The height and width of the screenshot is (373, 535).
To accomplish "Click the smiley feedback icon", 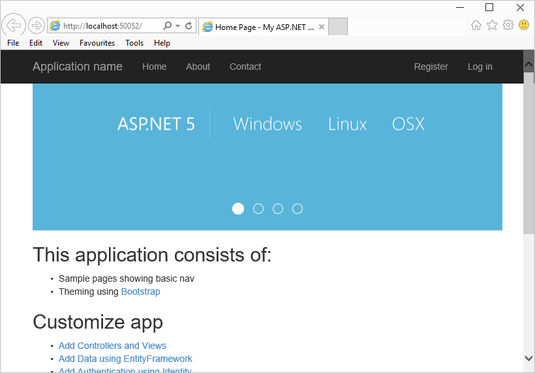I will pyautogui.click(x=524, y=25).
